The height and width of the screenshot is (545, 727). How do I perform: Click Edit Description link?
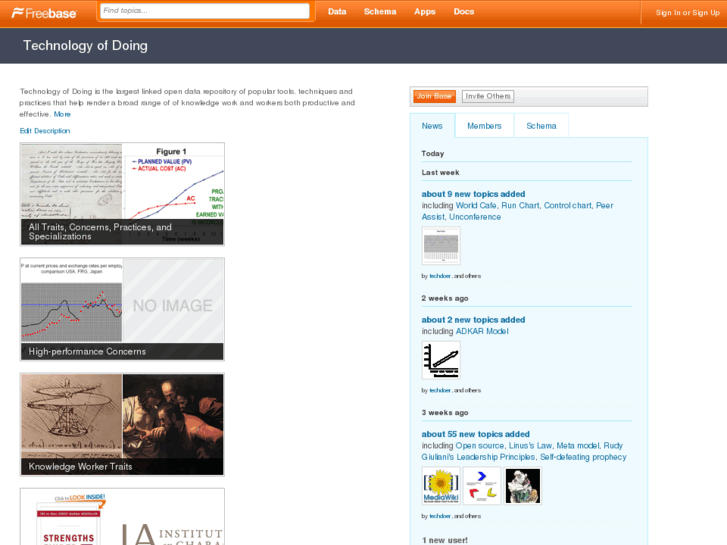[45, 131]
